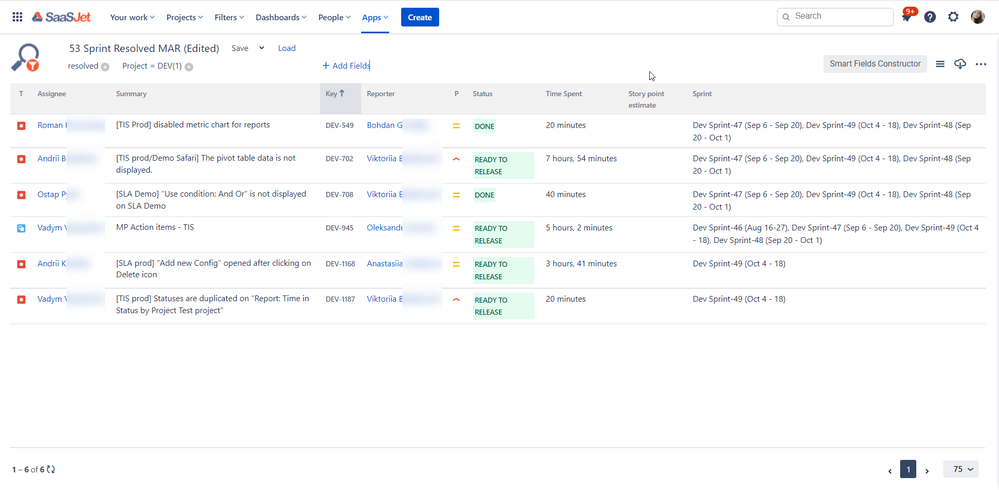Screen dimensions: 999x490
Task: Click the Create button
Action: point(420,17)
